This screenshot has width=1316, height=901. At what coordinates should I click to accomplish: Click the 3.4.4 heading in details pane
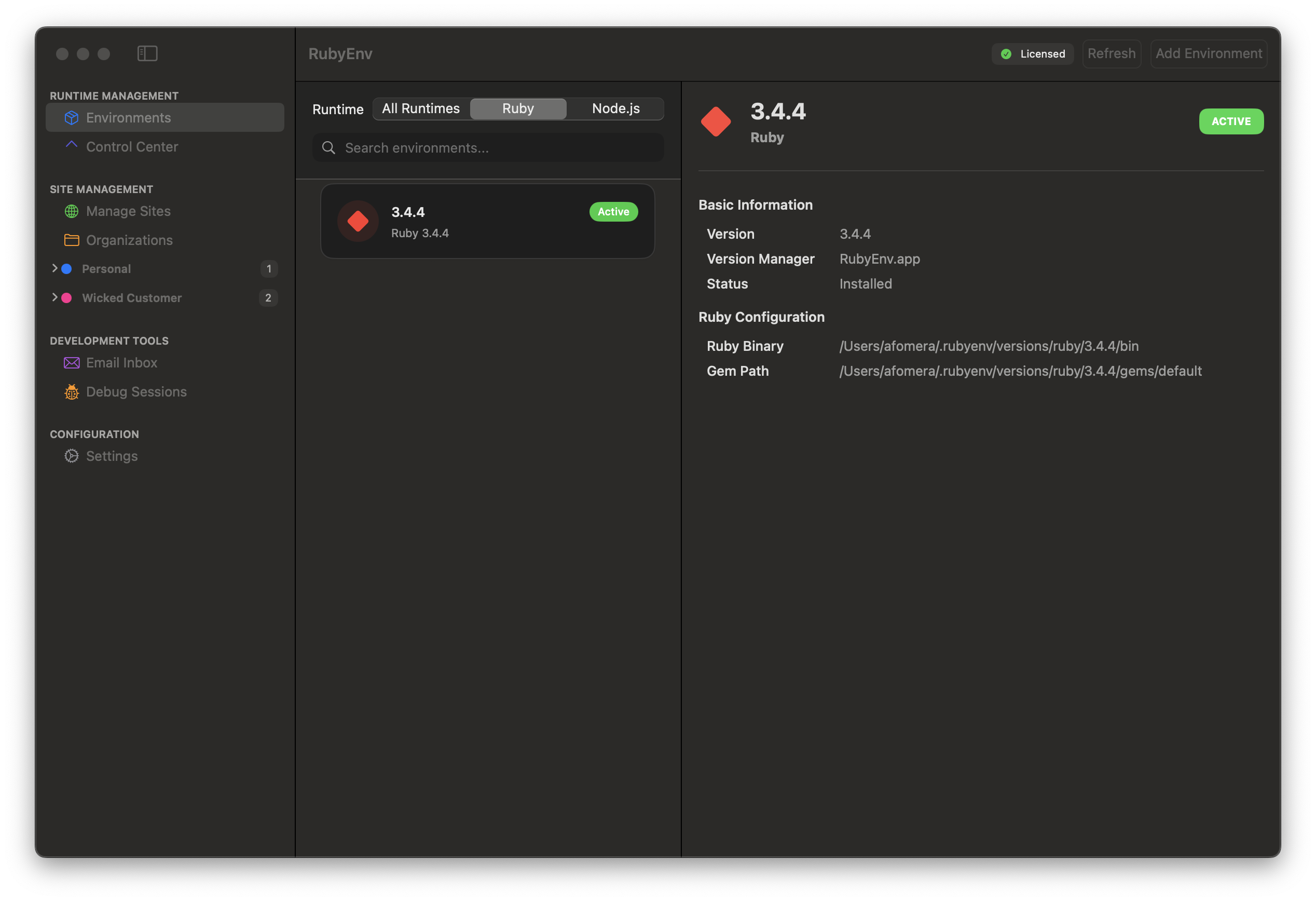[x=778, y=112]
